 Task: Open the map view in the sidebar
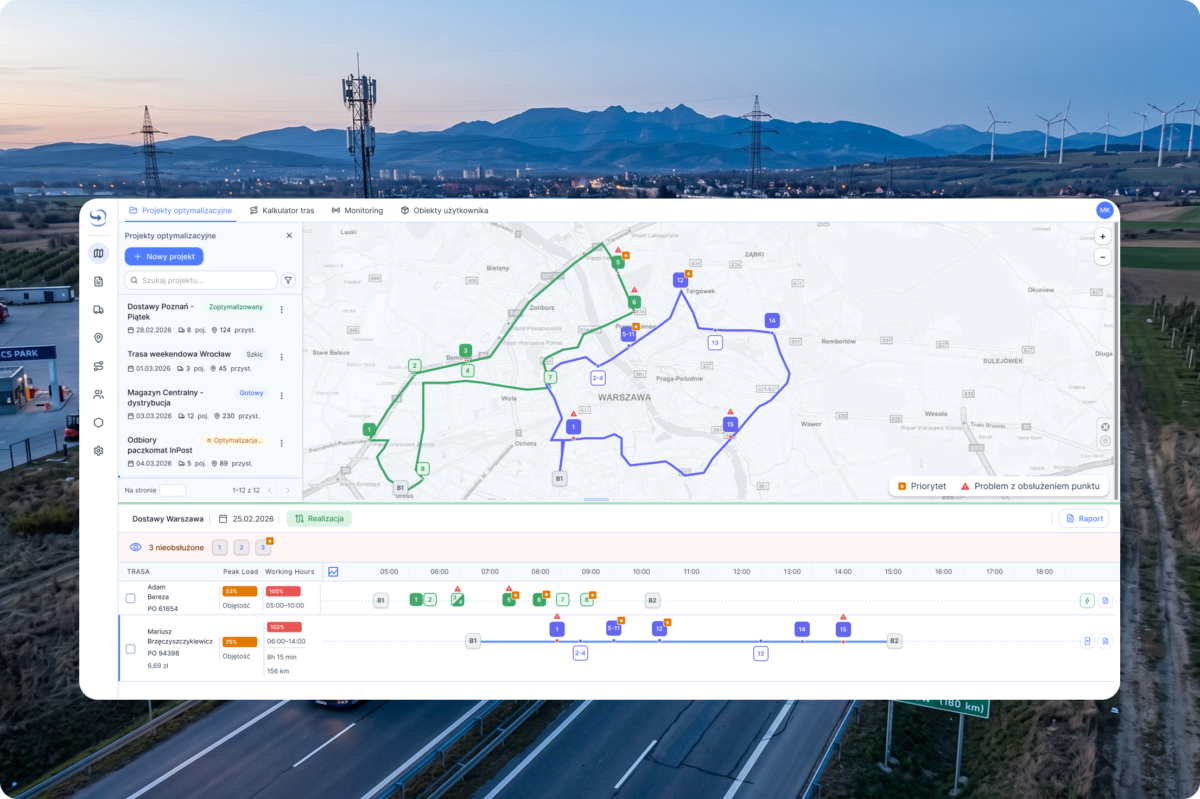98,253
